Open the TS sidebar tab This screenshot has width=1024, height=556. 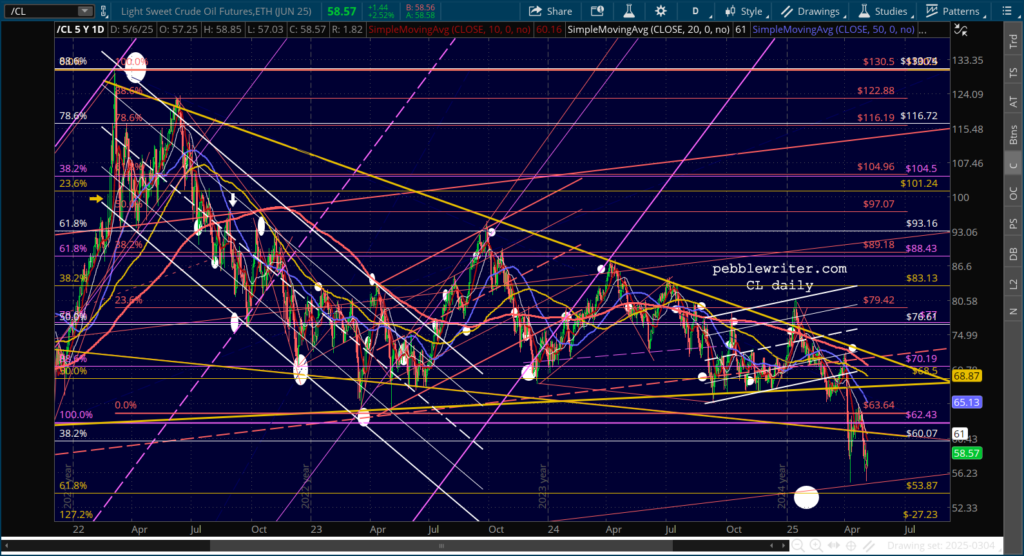(1013, 73)
